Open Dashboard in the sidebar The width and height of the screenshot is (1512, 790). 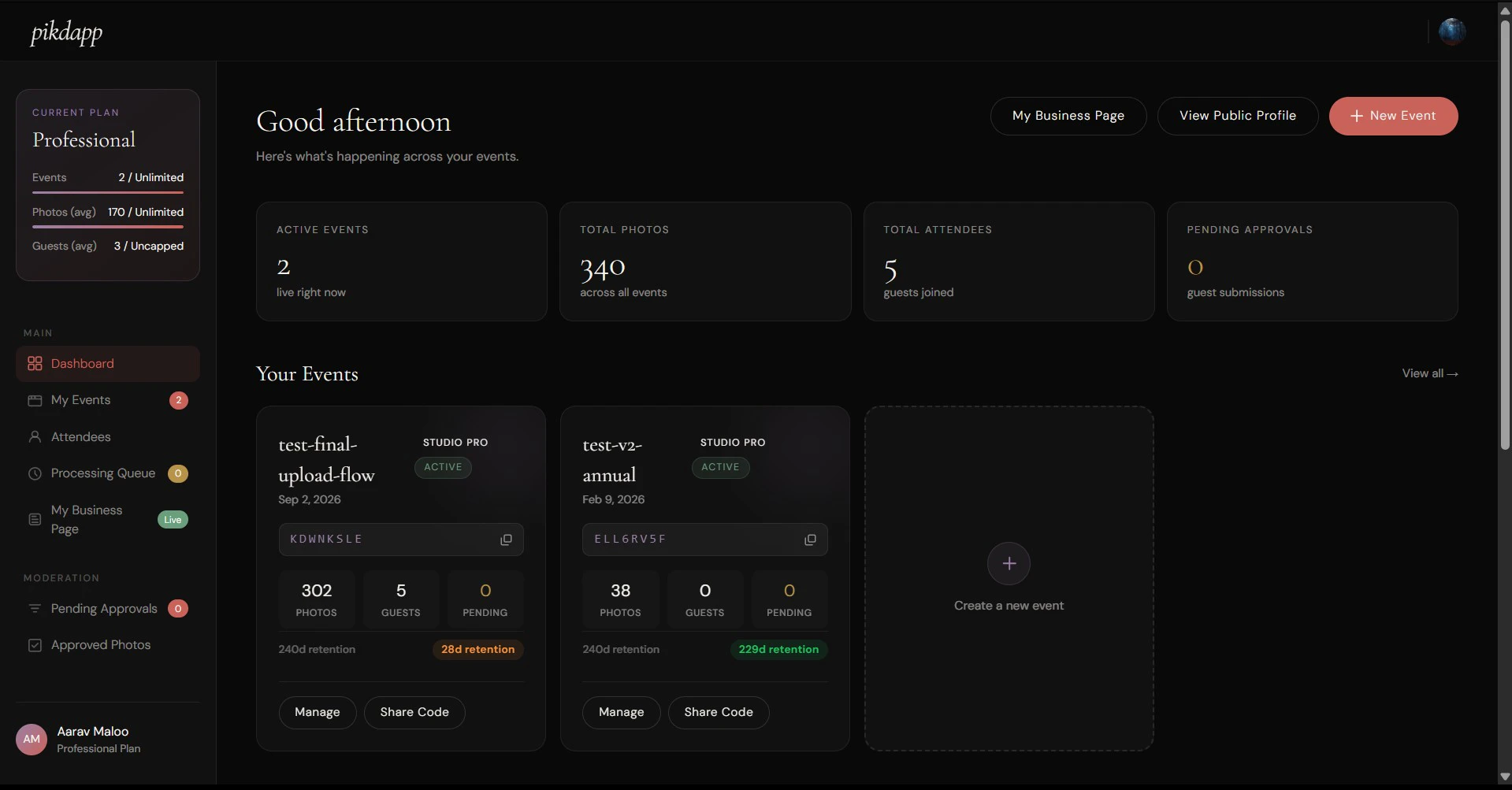coord(108,363)
